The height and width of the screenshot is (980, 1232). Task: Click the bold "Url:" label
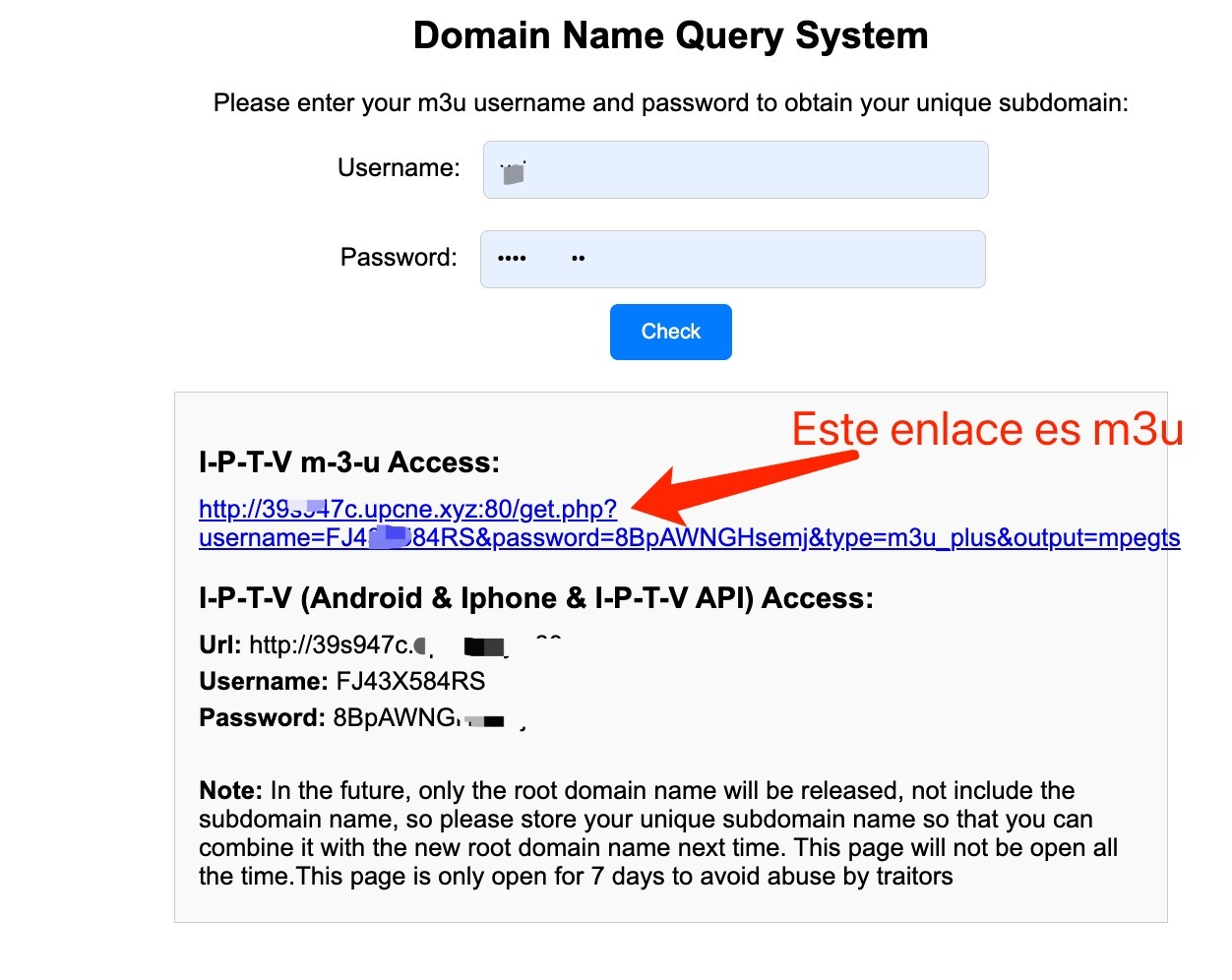219,645
